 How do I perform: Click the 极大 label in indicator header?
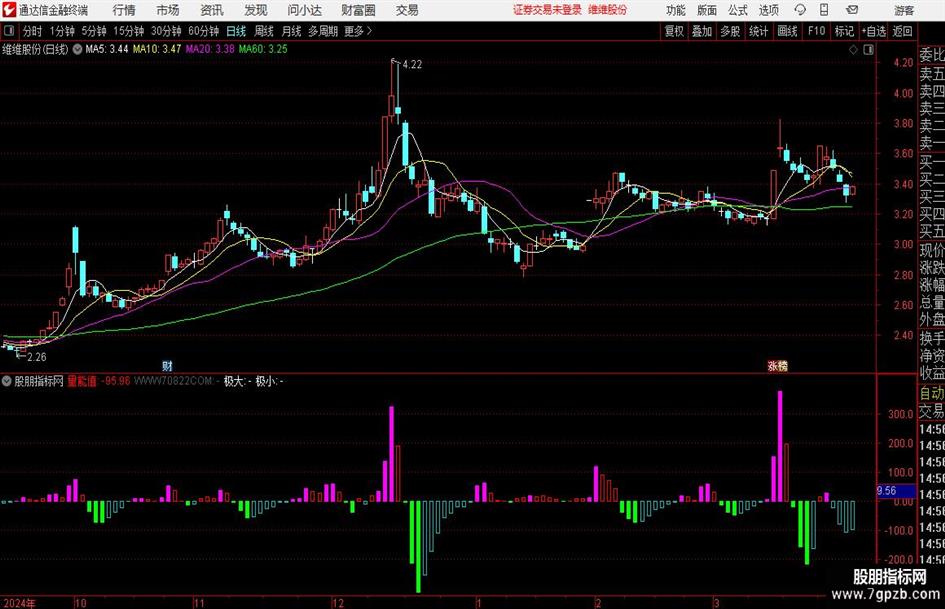point(234,381)
